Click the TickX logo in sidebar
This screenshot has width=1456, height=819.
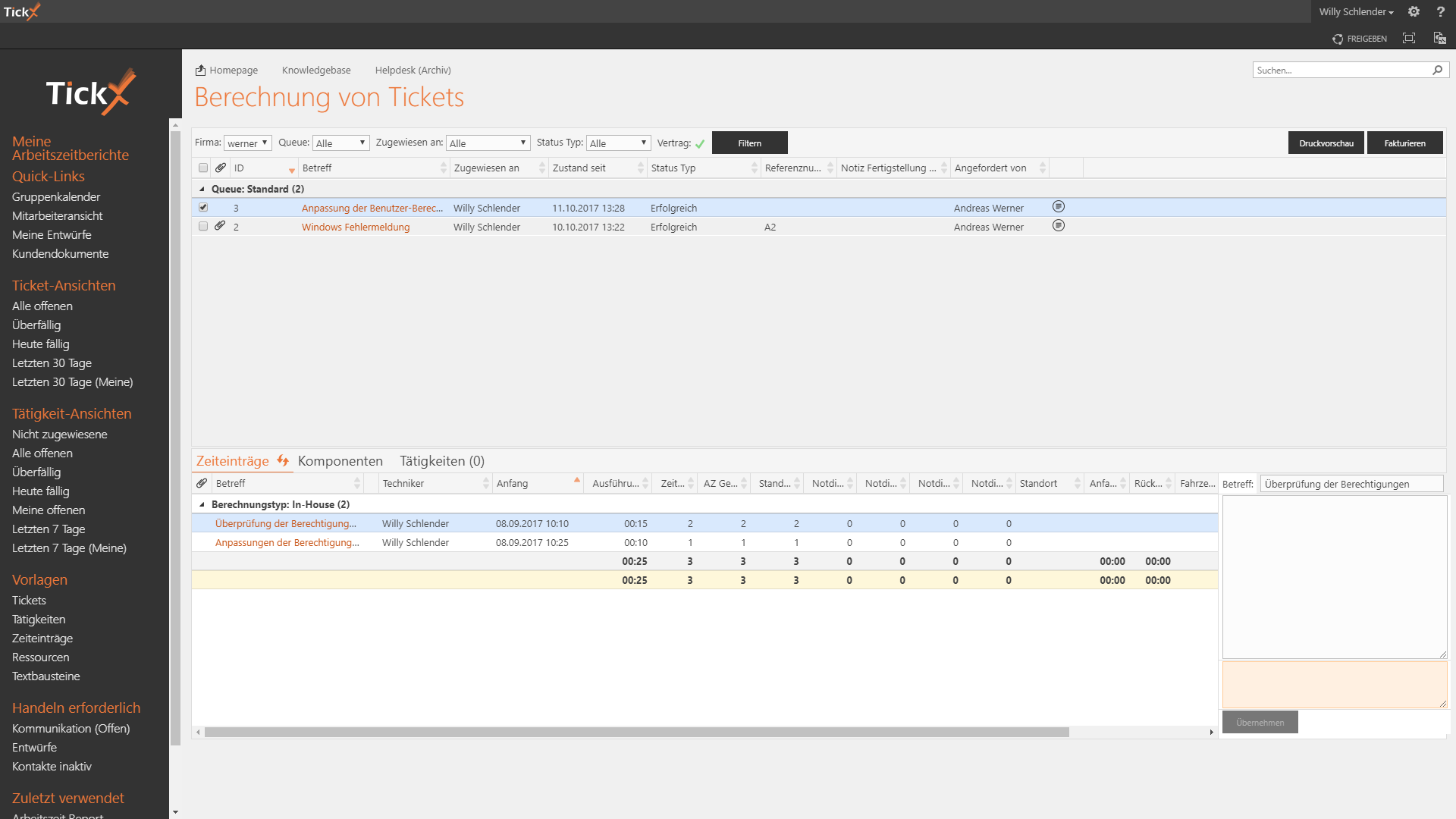click(91, 92)
